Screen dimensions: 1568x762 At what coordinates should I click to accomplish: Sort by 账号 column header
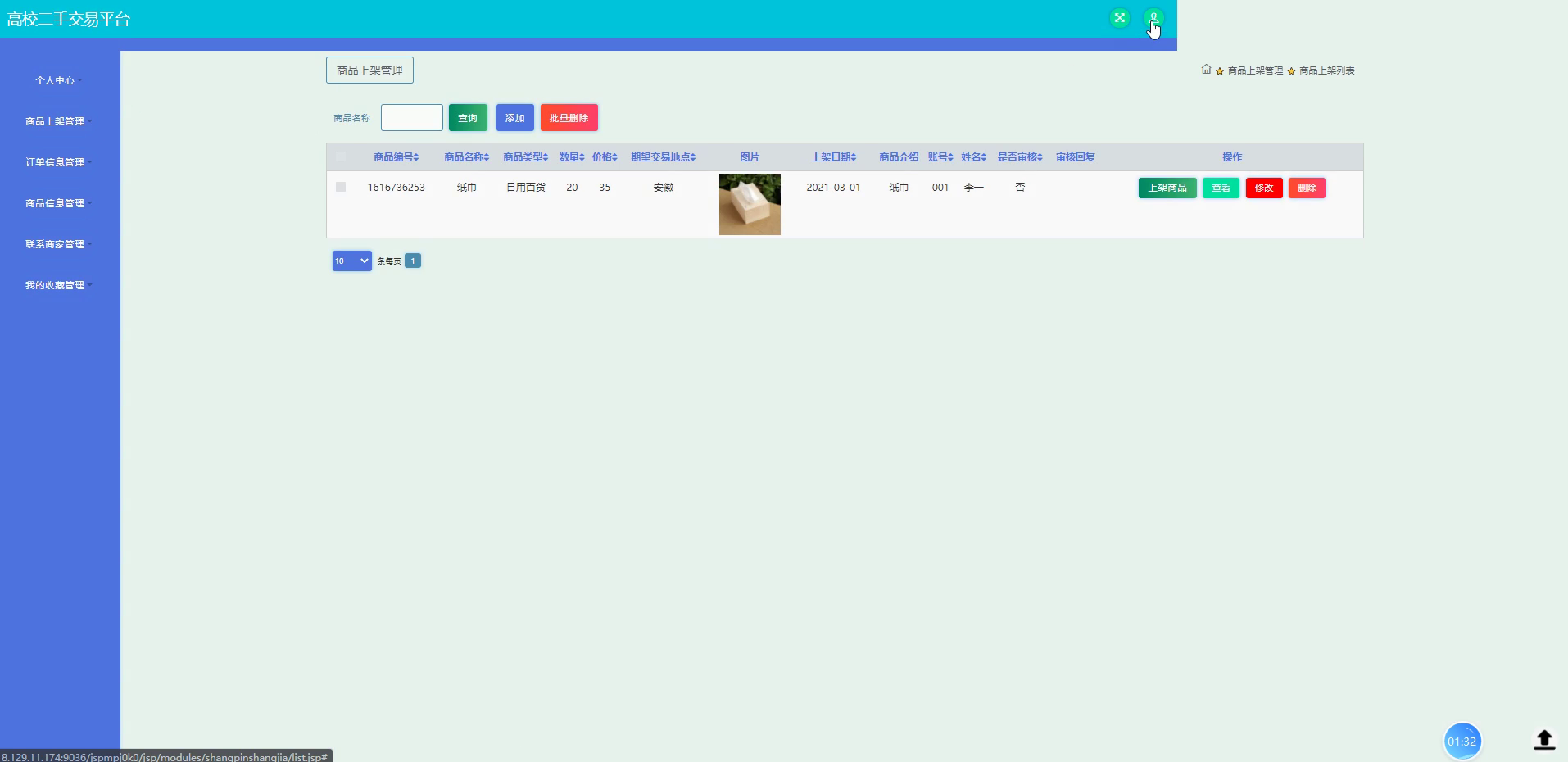click(940, 157)
